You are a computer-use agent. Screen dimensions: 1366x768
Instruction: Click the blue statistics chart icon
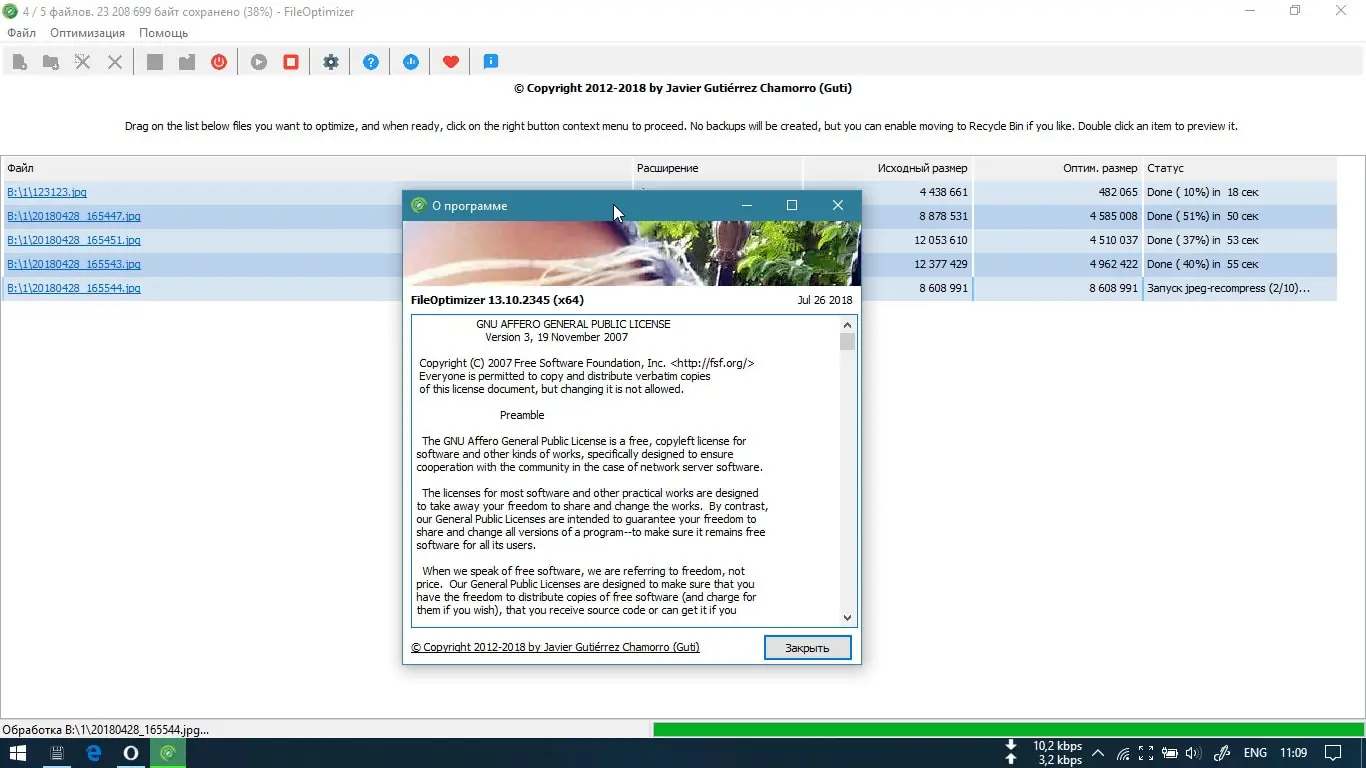coord(411,62)
